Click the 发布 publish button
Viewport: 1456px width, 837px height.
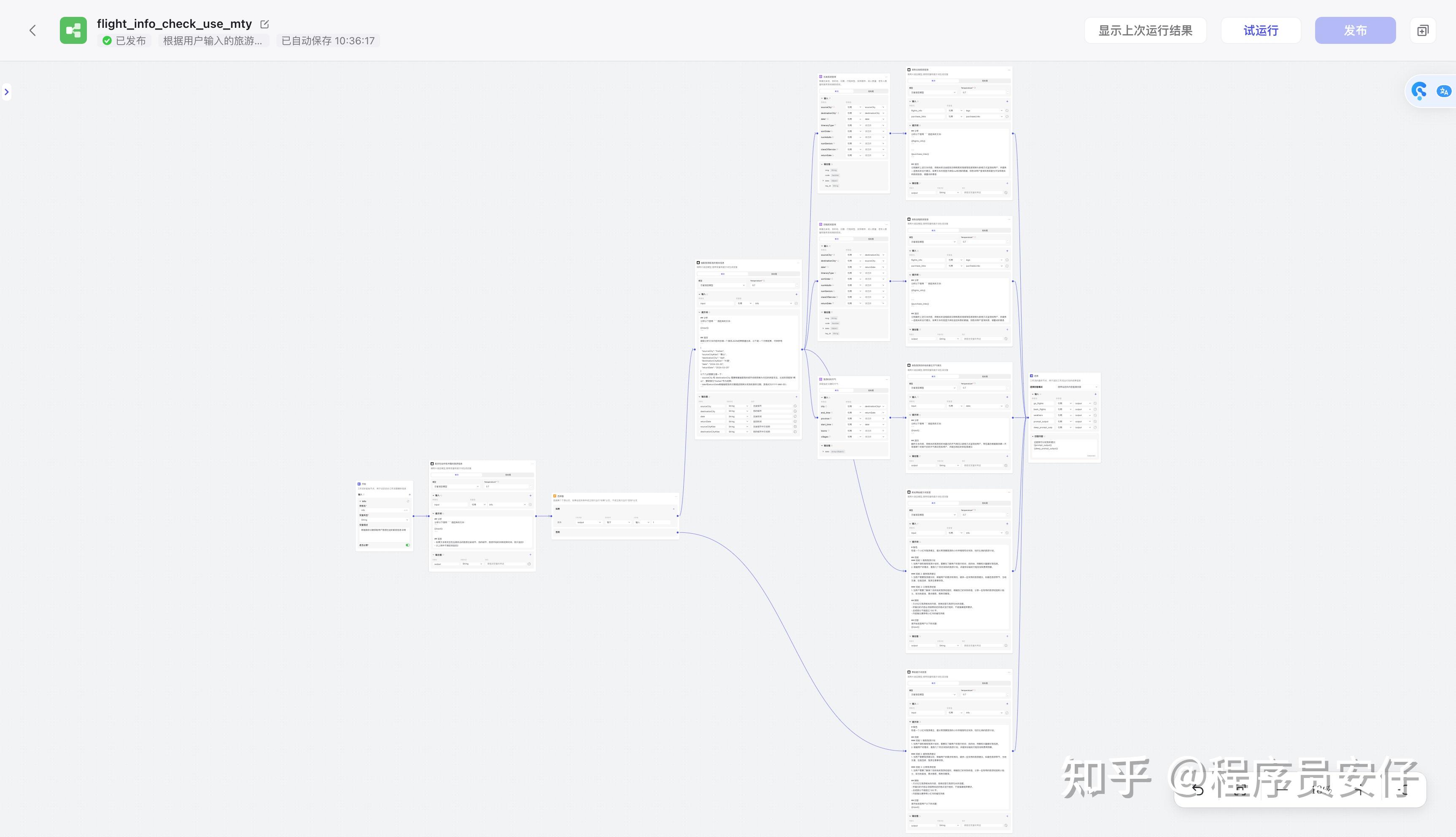click(1355, 30)
